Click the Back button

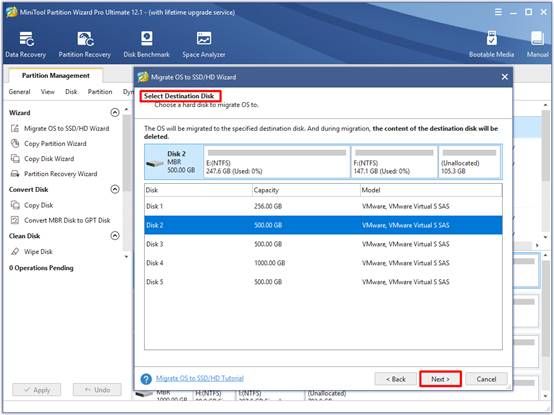point(395,379)
